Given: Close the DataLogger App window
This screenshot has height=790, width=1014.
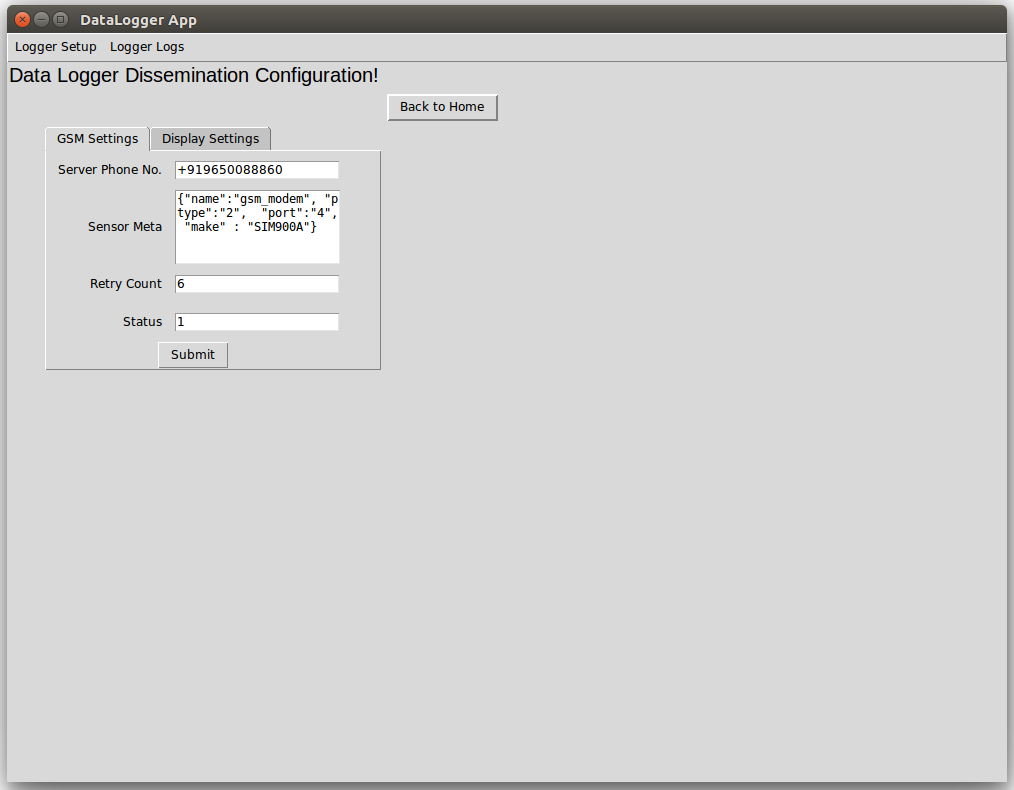Looking at the screenshot, I should [22, 19].
